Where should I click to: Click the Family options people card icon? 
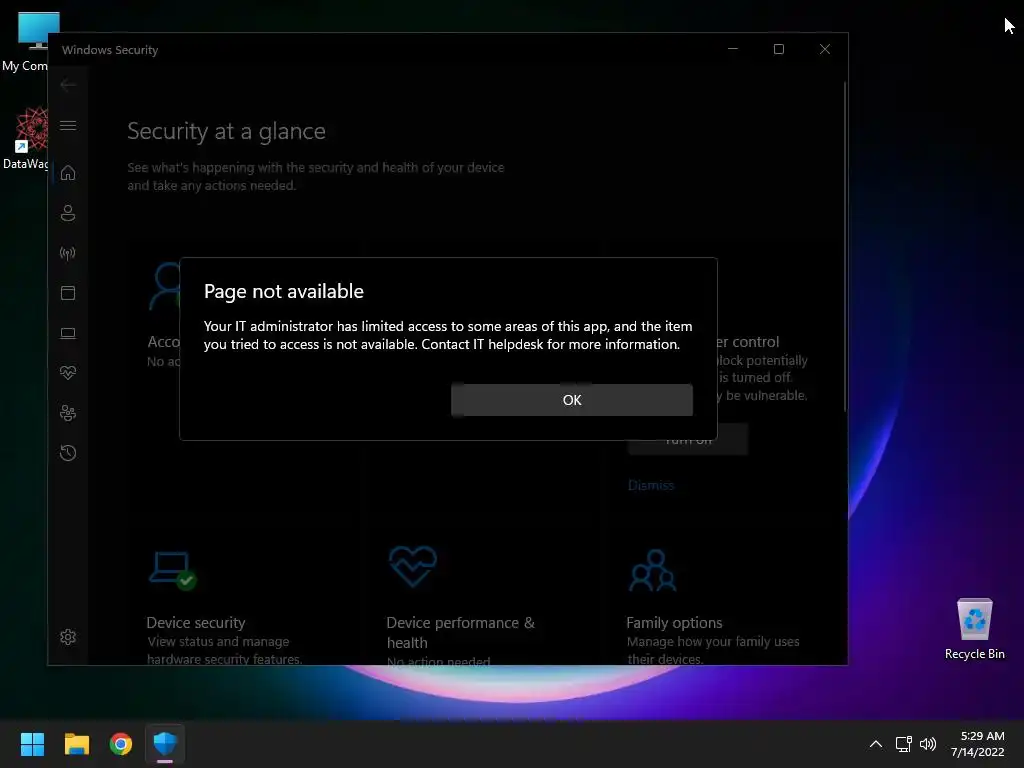pyautogui.click(x=652, y=570)
